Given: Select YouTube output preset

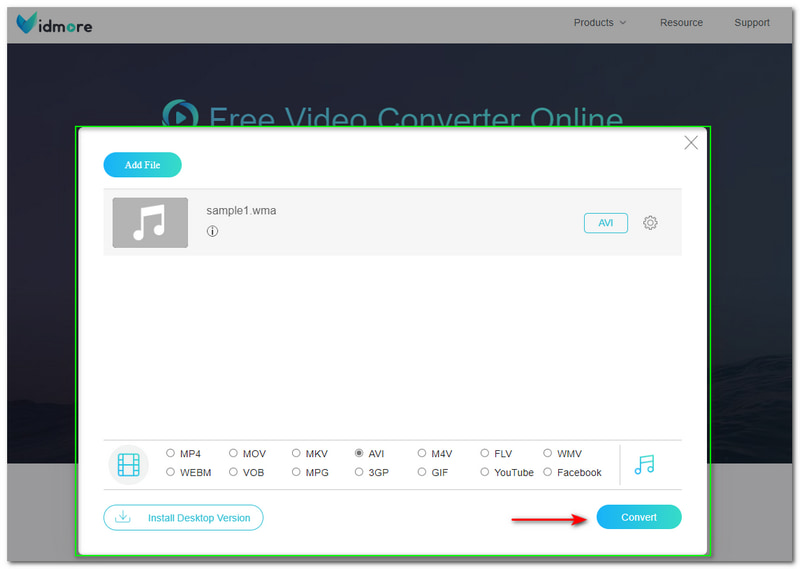Looking at the screenshot, I should (x=485, y=472).
